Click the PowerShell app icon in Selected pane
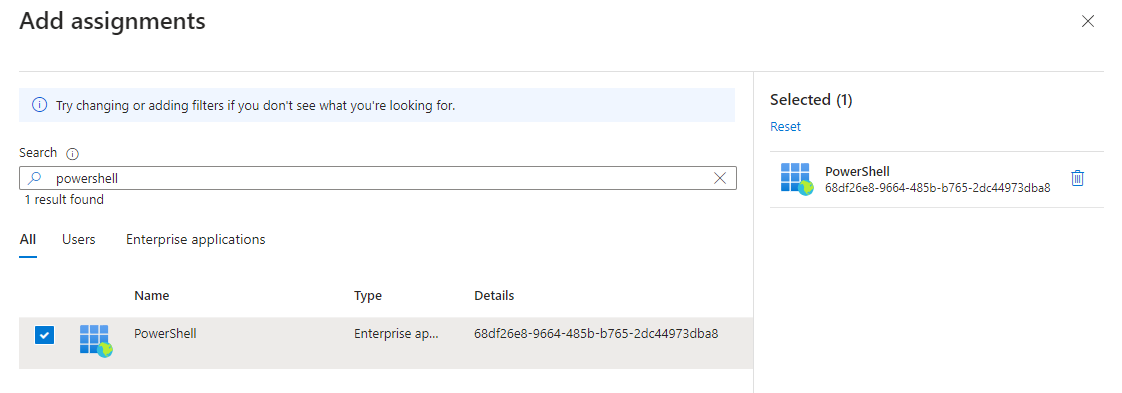This screenshot has height=393, width=1122. (x=796, y=179)
